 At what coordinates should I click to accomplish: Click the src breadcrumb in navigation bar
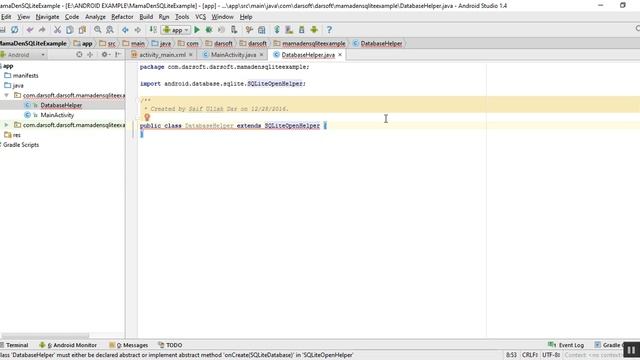click(x=107, y=43)
